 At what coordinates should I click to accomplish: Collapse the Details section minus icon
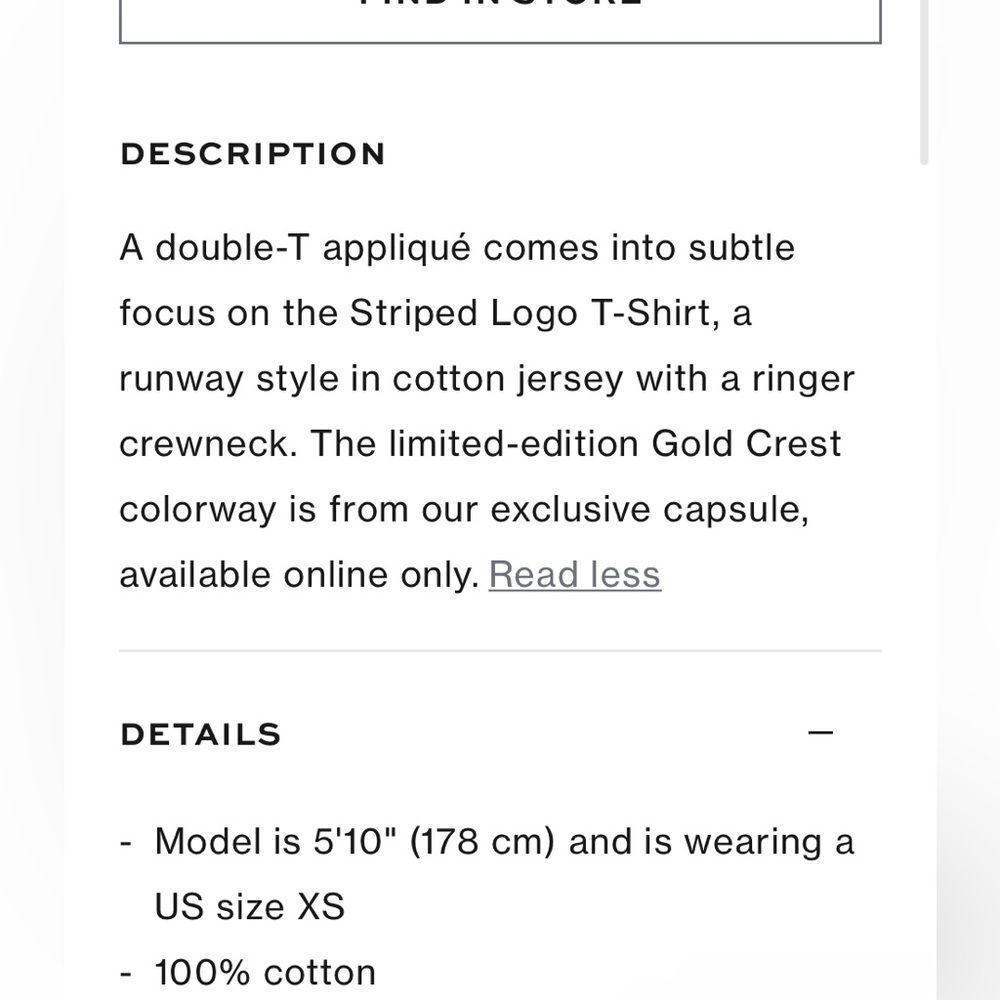click(x=820, y=733)
